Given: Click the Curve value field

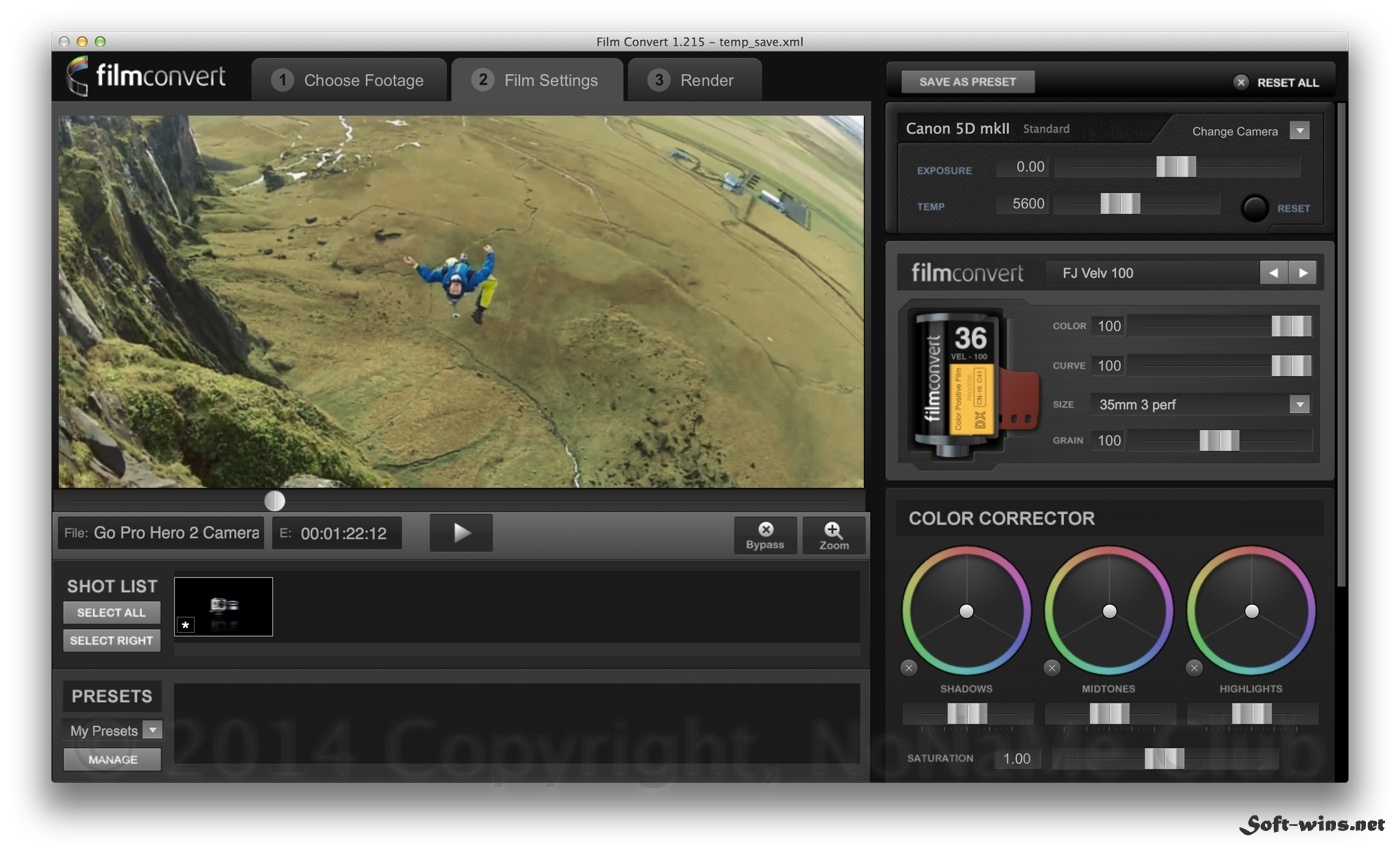Looking at the screenshot, I should pos(1108,366).
